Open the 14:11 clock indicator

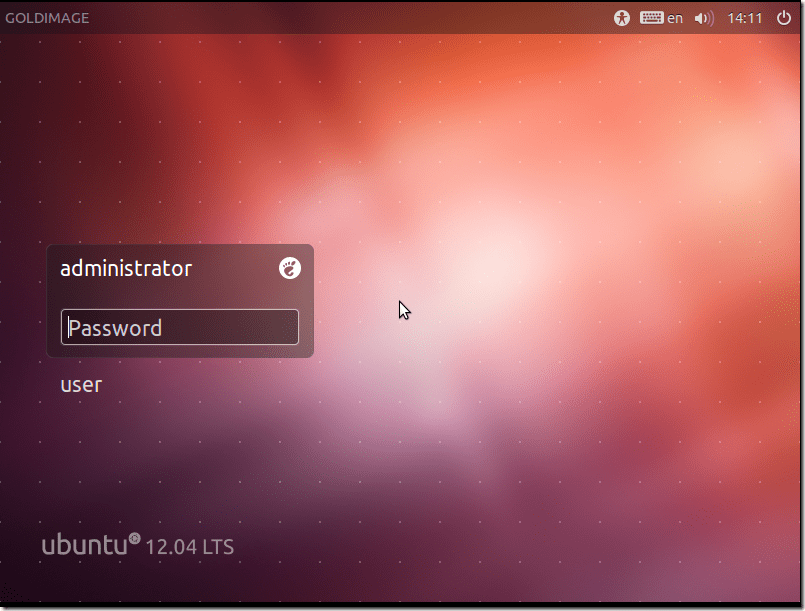(744, 18)
